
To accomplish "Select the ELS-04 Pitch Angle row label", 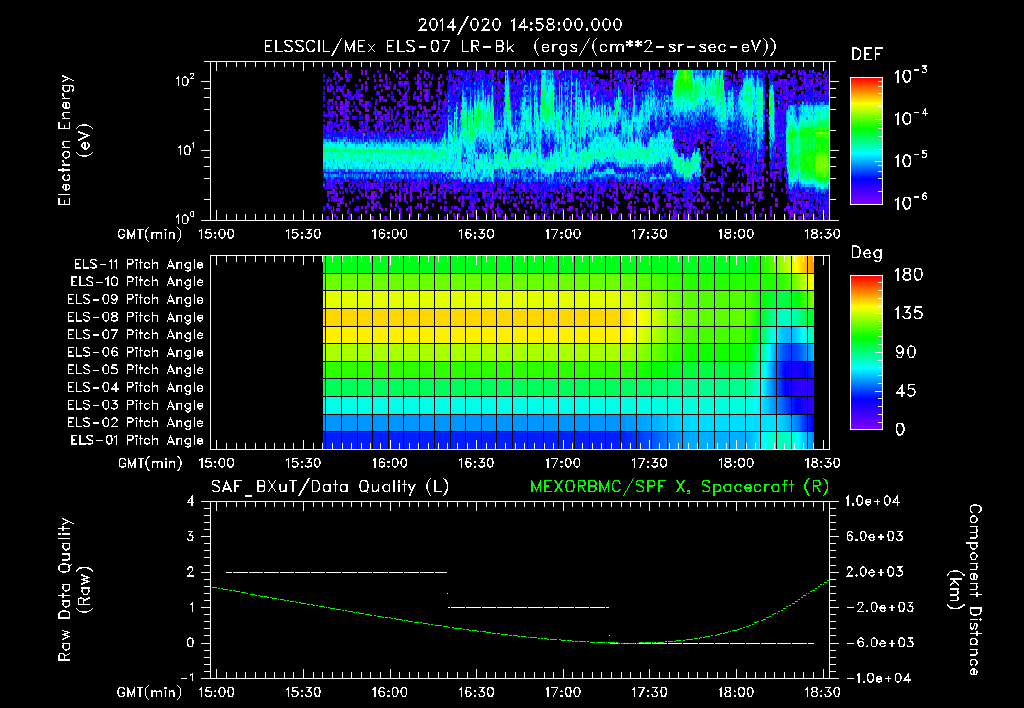I will tap(136, 388).
